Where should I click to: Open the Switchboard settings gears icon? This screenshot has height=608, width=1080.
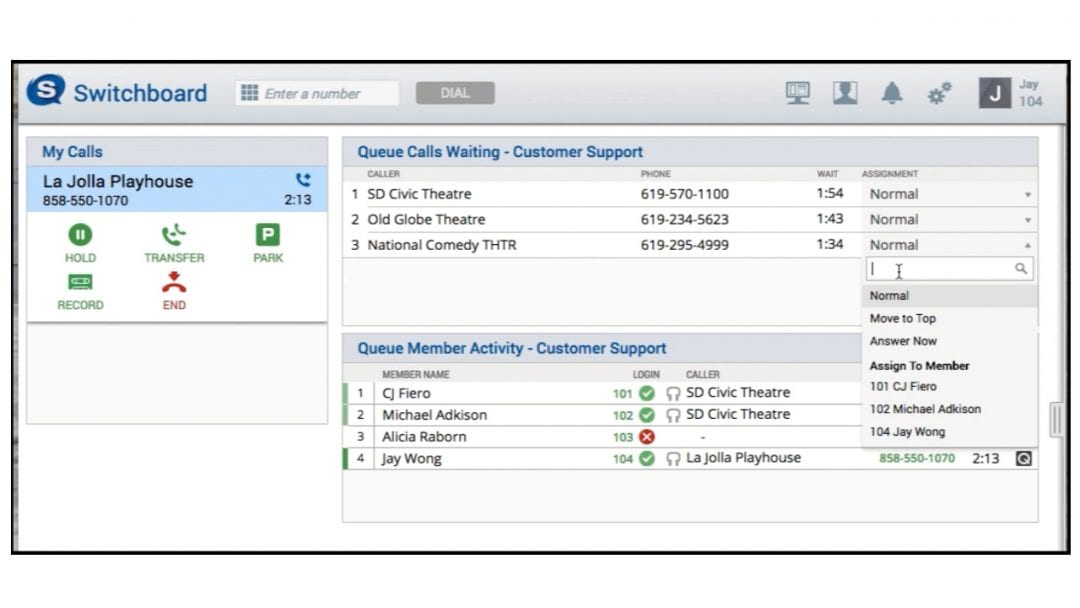coord(942,91)
